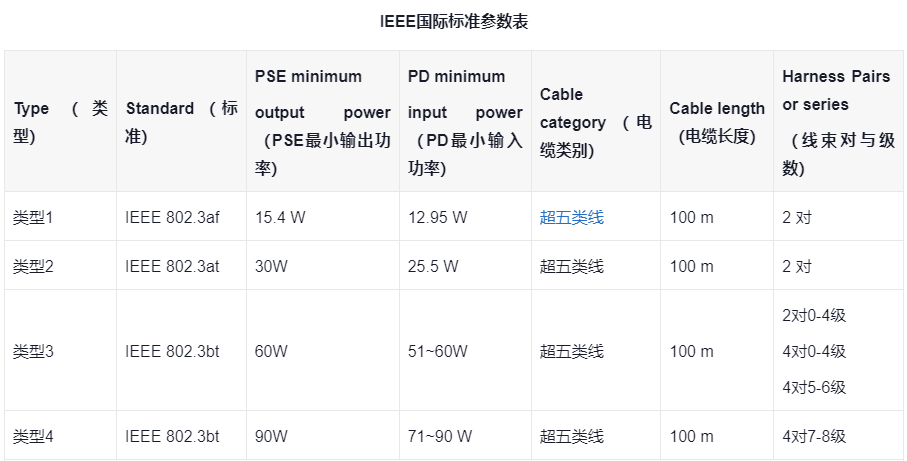
Task: Click the IEEE国际标准参数表 title
Action: (x=454, y=22)
